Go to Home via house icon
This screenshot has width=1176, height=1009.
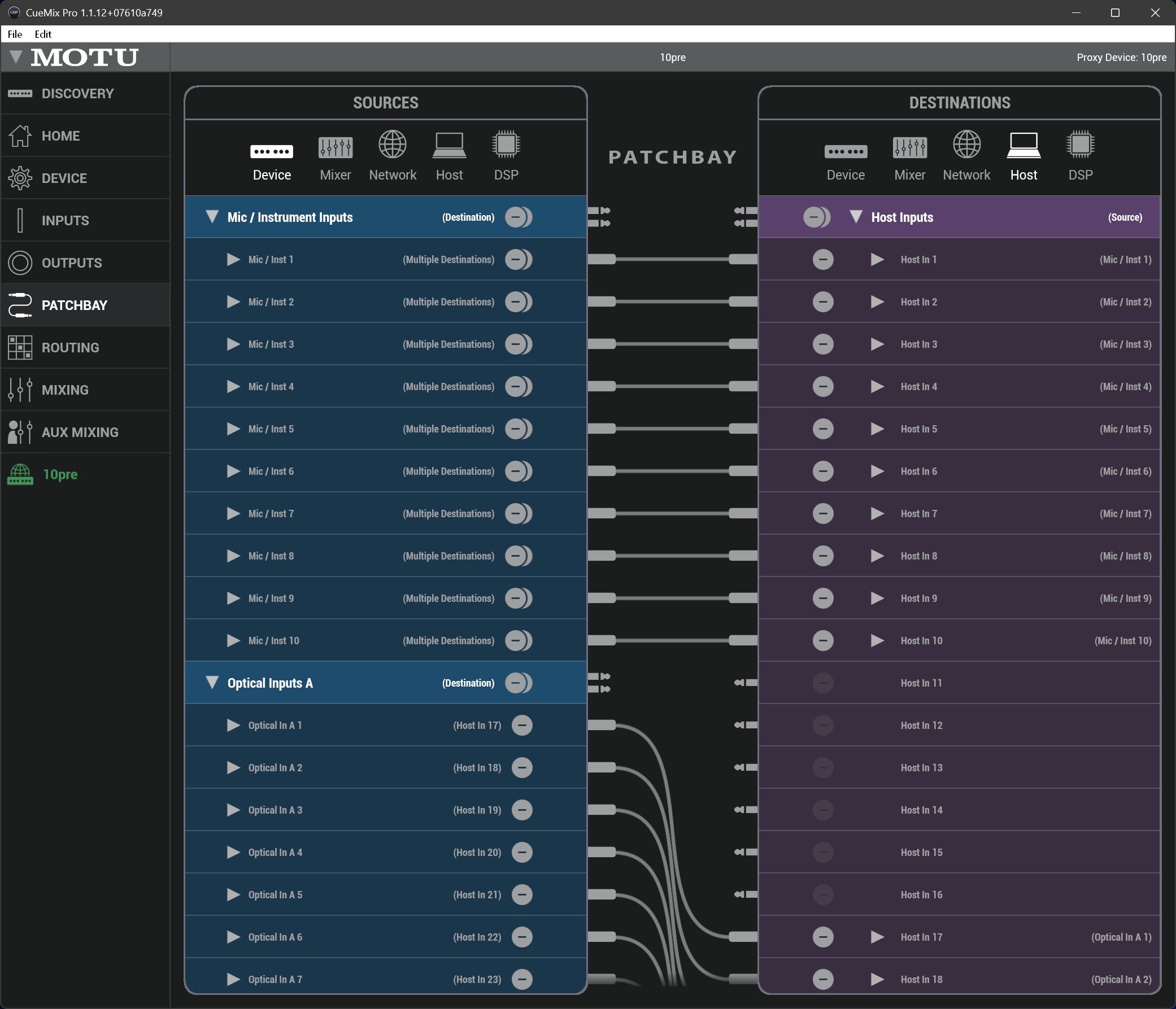(x=20, y=136)
